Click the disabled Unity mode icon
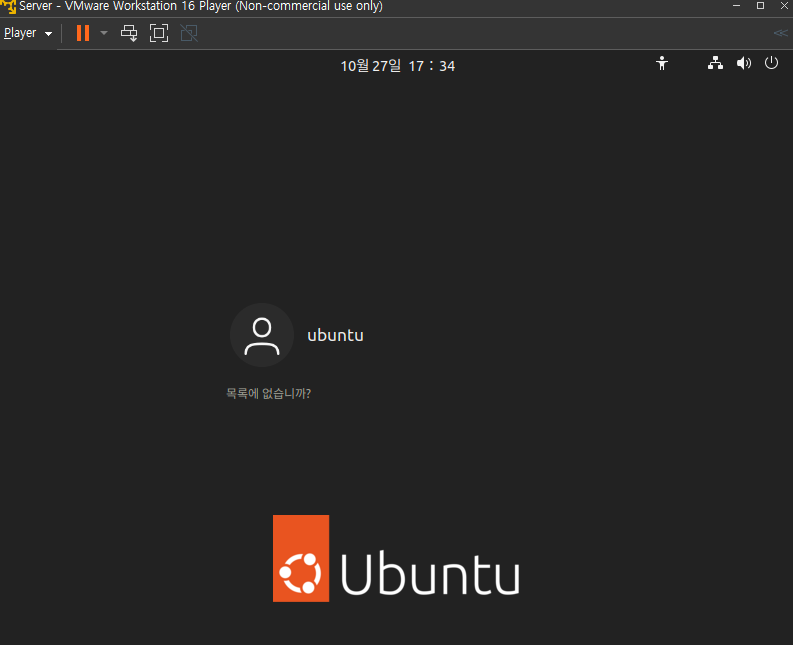The width and height of the screenshot is (793, 645). [189, 33]
